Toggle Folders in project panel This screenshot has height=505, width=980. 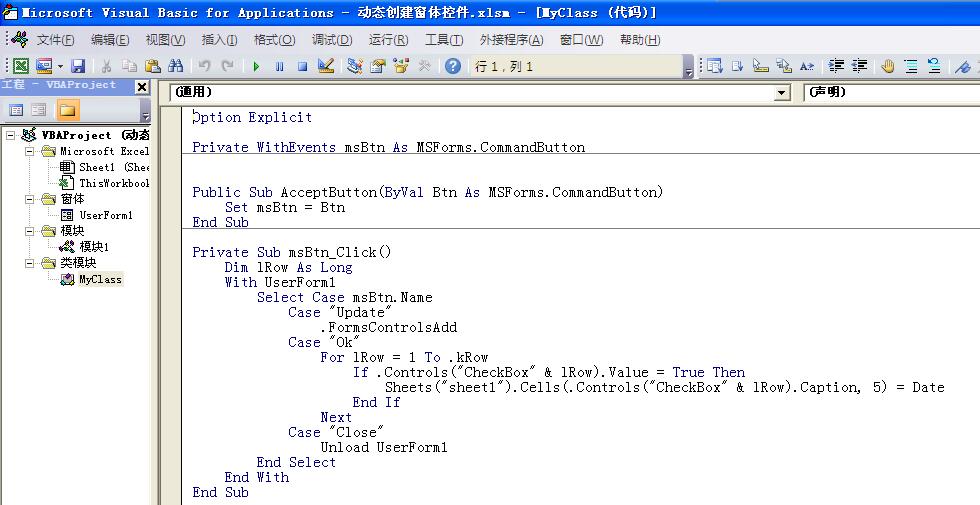[67, 110]
